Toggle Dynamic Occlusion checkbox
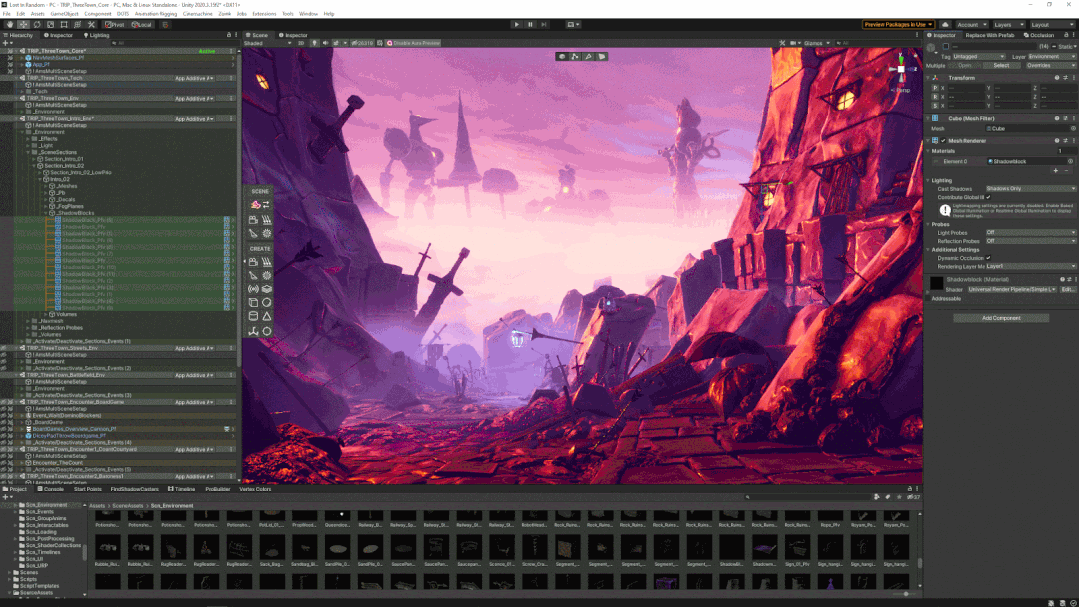The image size is (1079, 607). point(988,258)
